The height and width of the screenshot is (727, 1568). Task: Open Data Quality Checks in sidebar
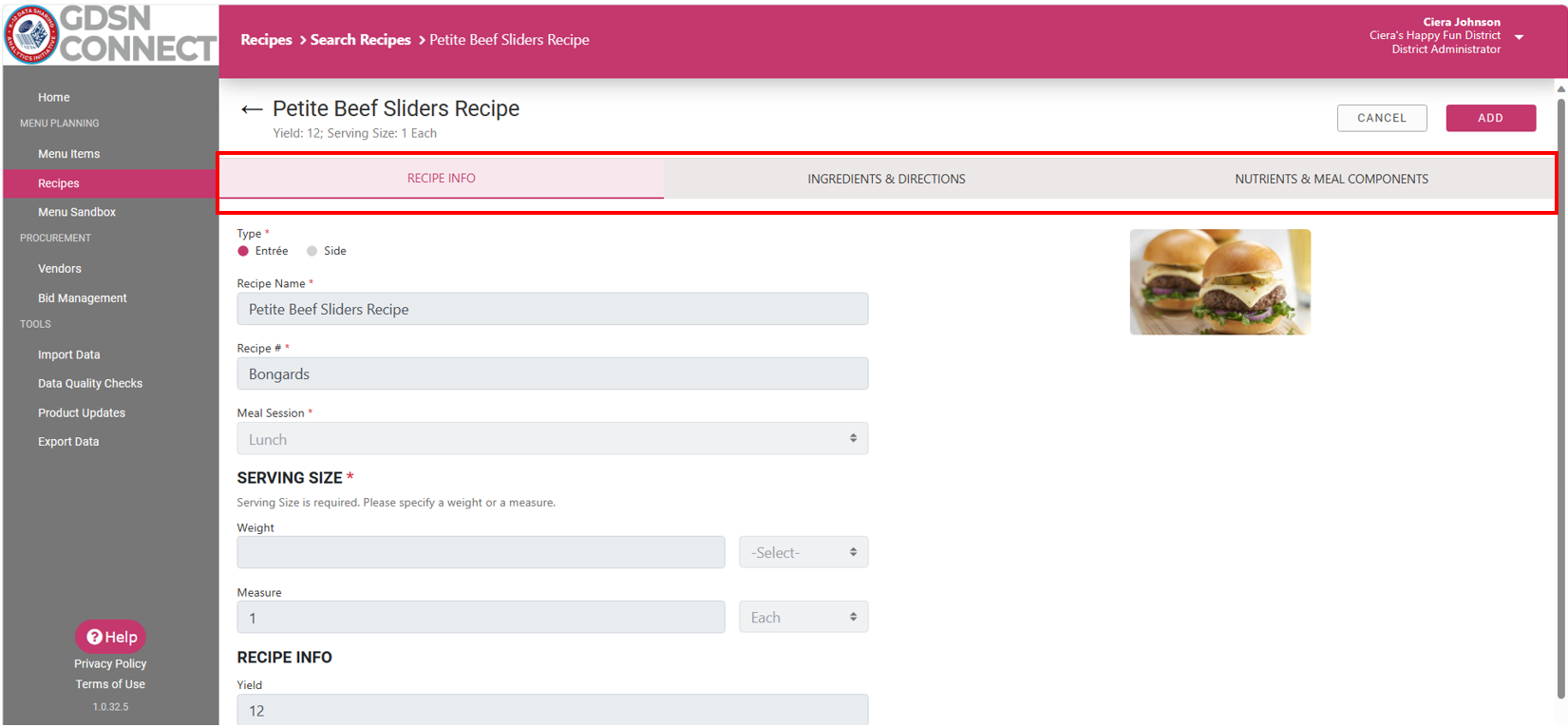coord(90,384)
